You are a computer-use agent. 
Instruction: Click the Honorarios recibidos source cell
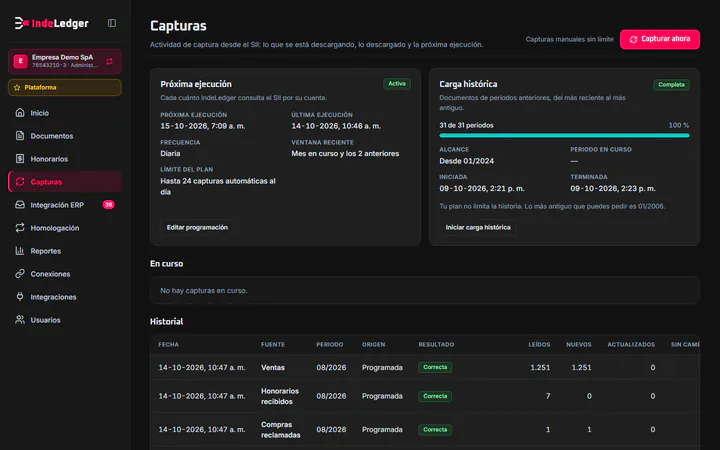point(280,396)
